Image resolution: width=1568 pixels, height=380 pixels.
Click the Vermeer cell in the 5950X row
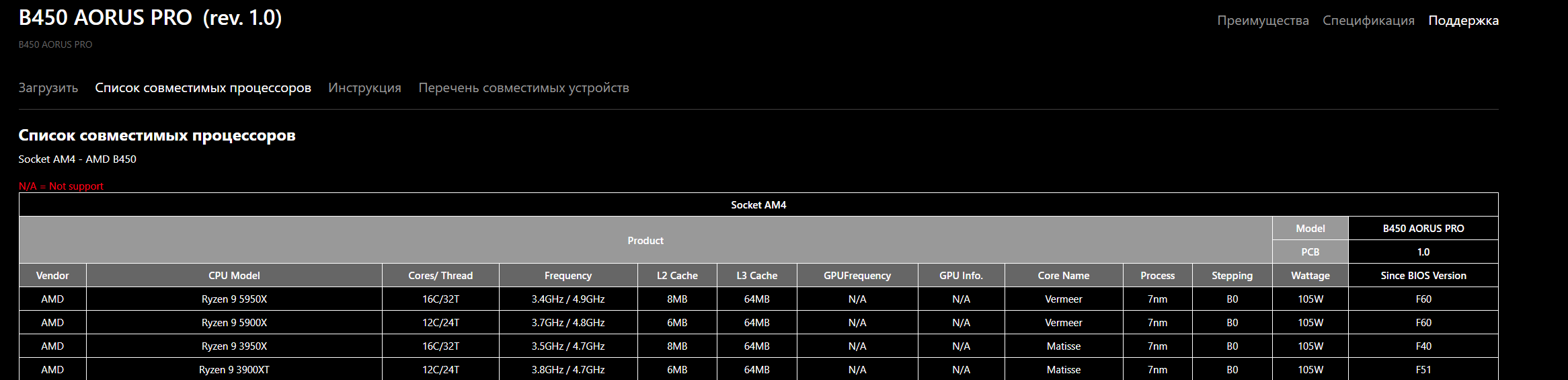click(x=1064, y=299)
